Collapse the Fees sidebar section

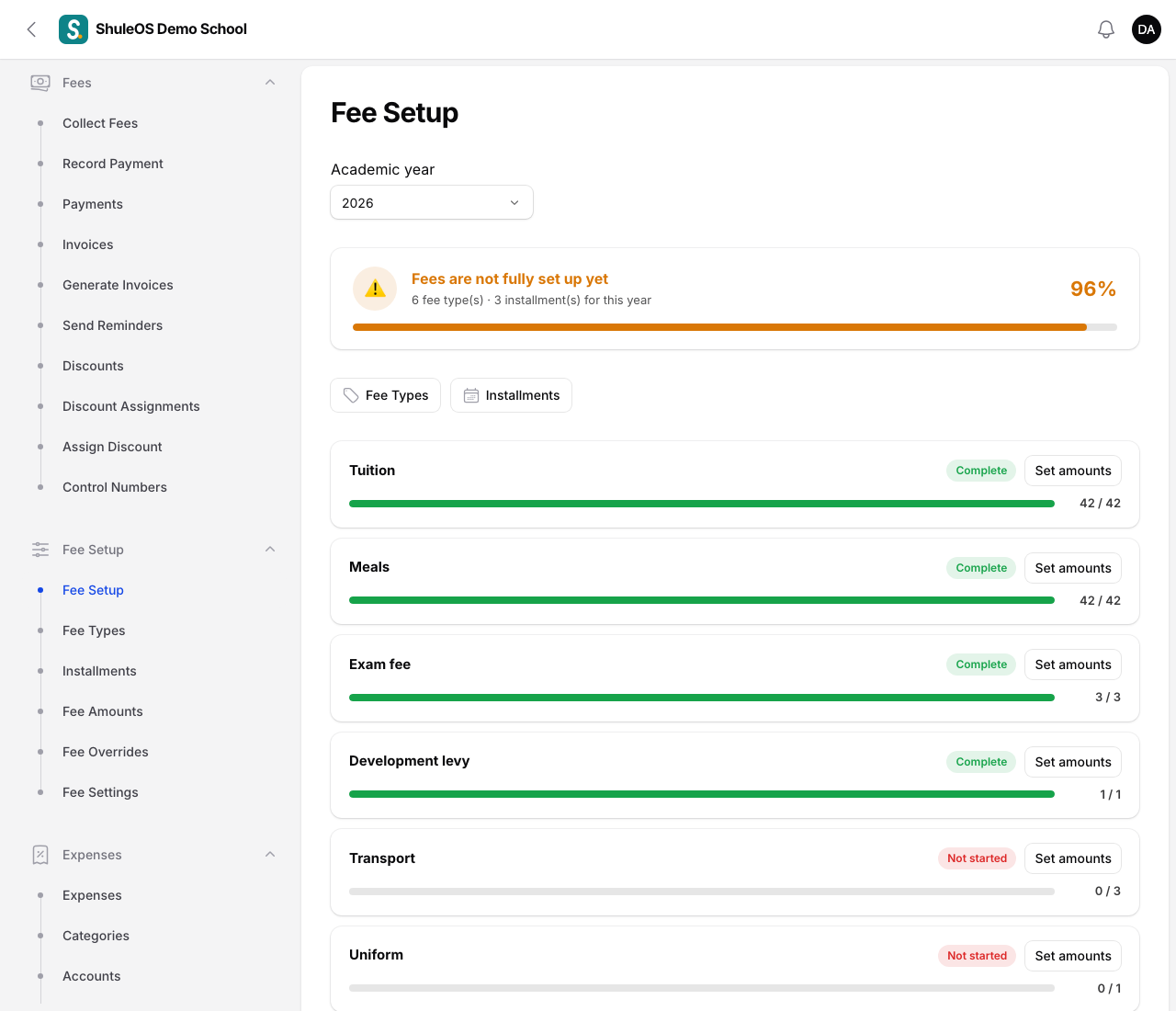click(270, 83)
